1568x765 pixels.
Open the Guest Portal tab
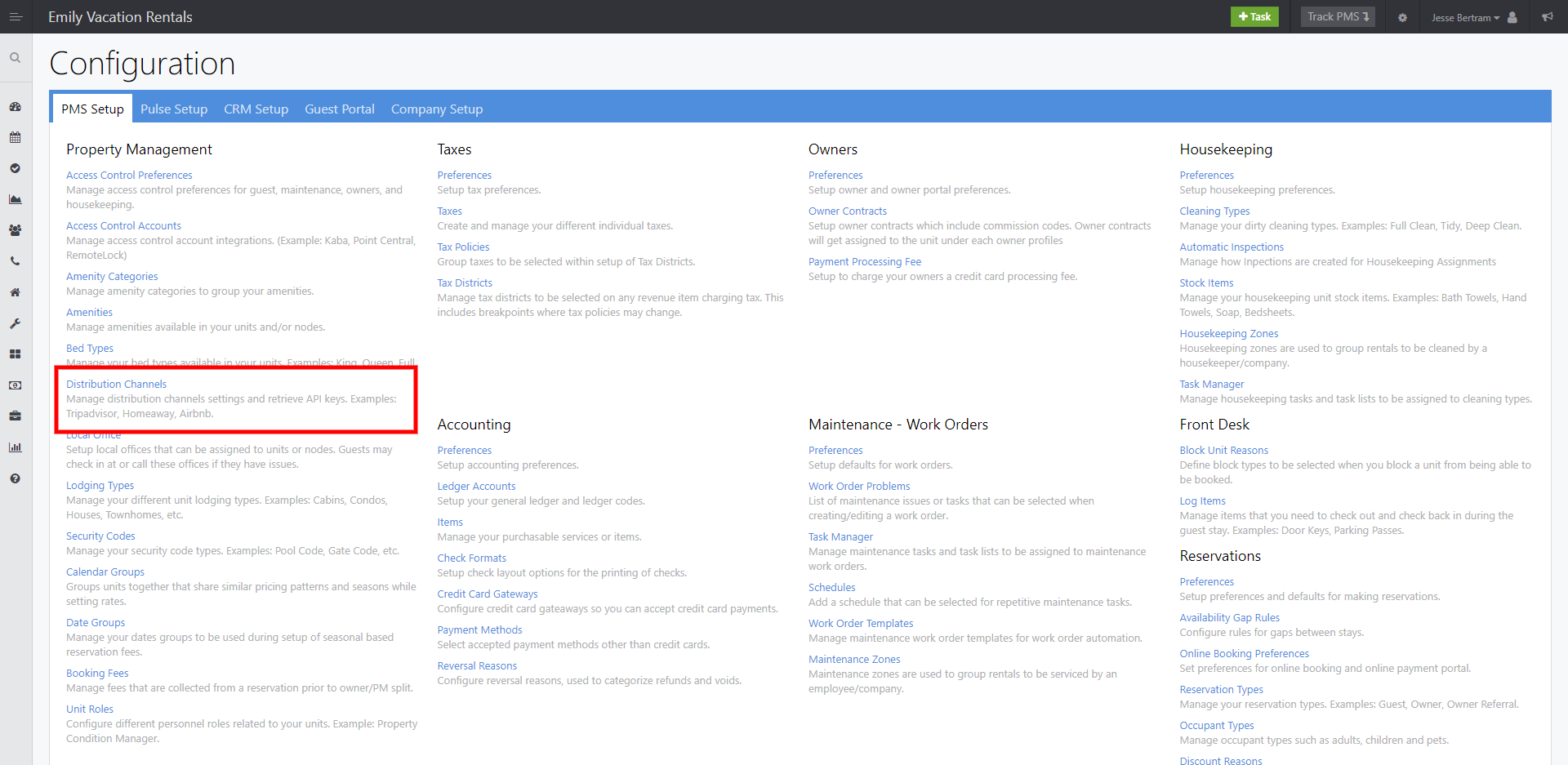coord(340,109)
